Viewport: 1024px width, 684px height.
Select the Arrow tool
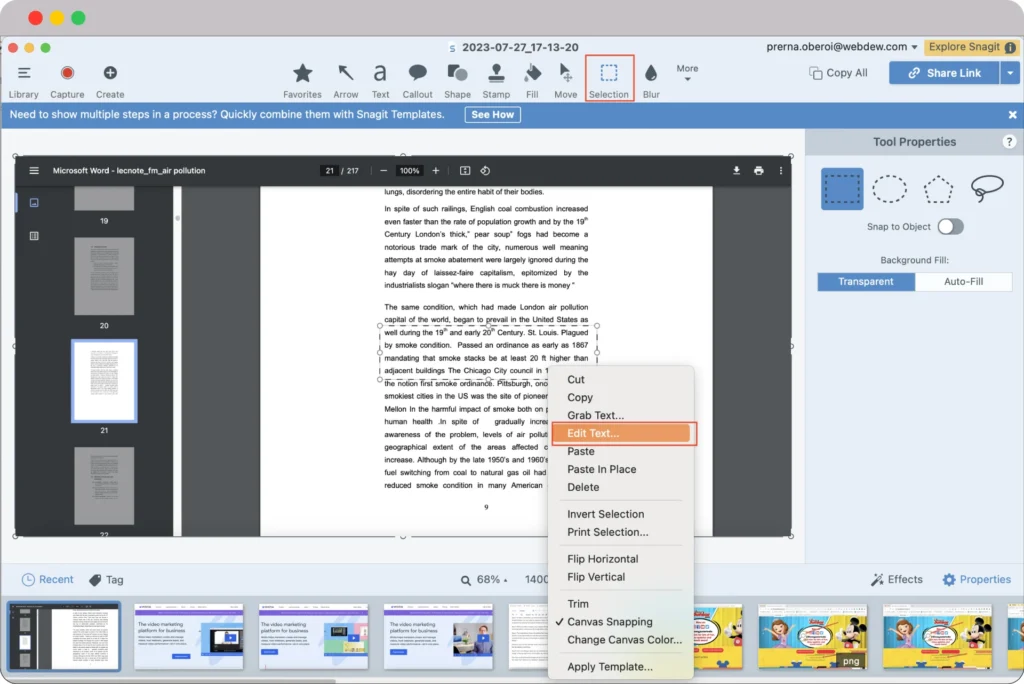click(345, 75)
